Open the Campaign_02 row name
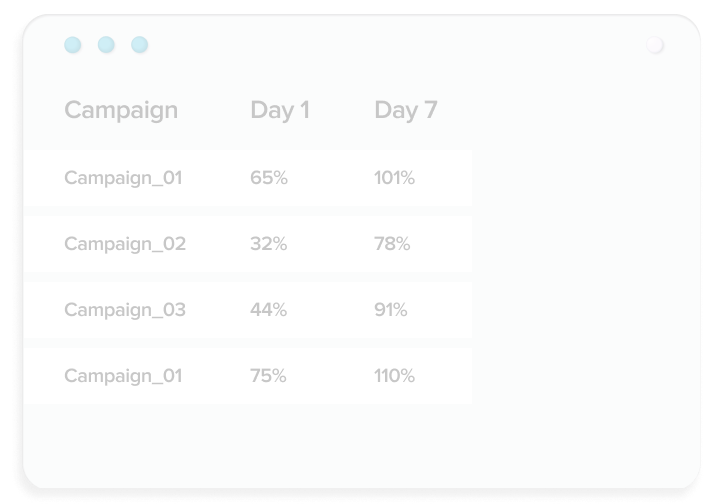 point(125,244)
